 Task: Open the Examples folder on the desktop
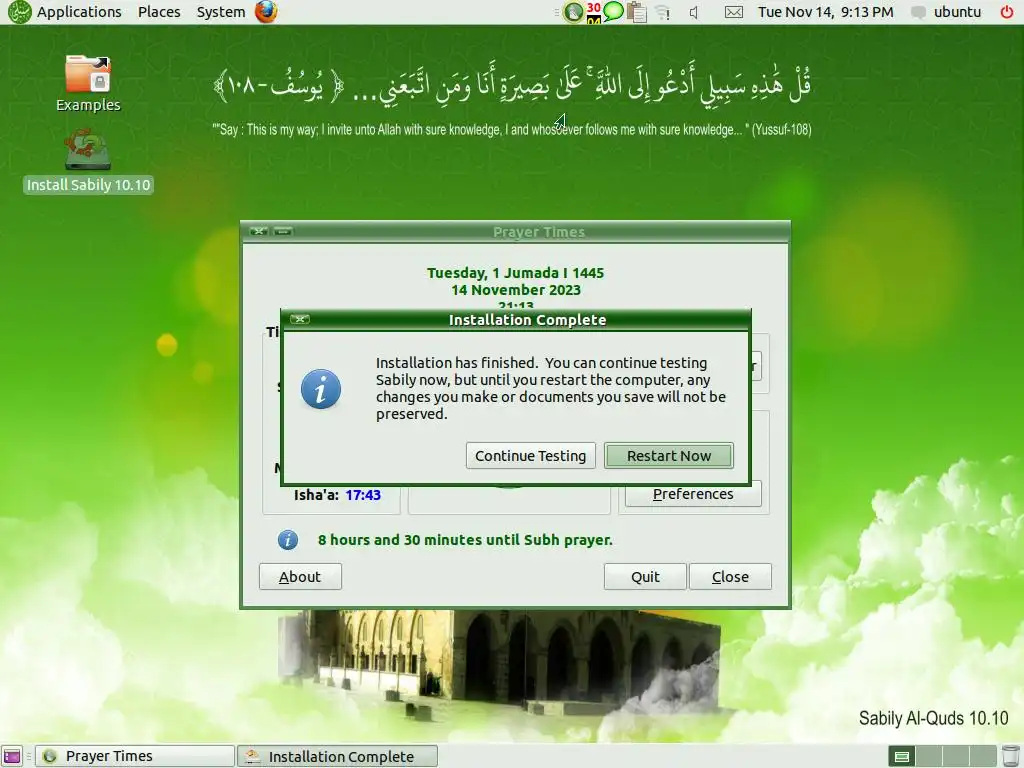click(x=88, y=83)
